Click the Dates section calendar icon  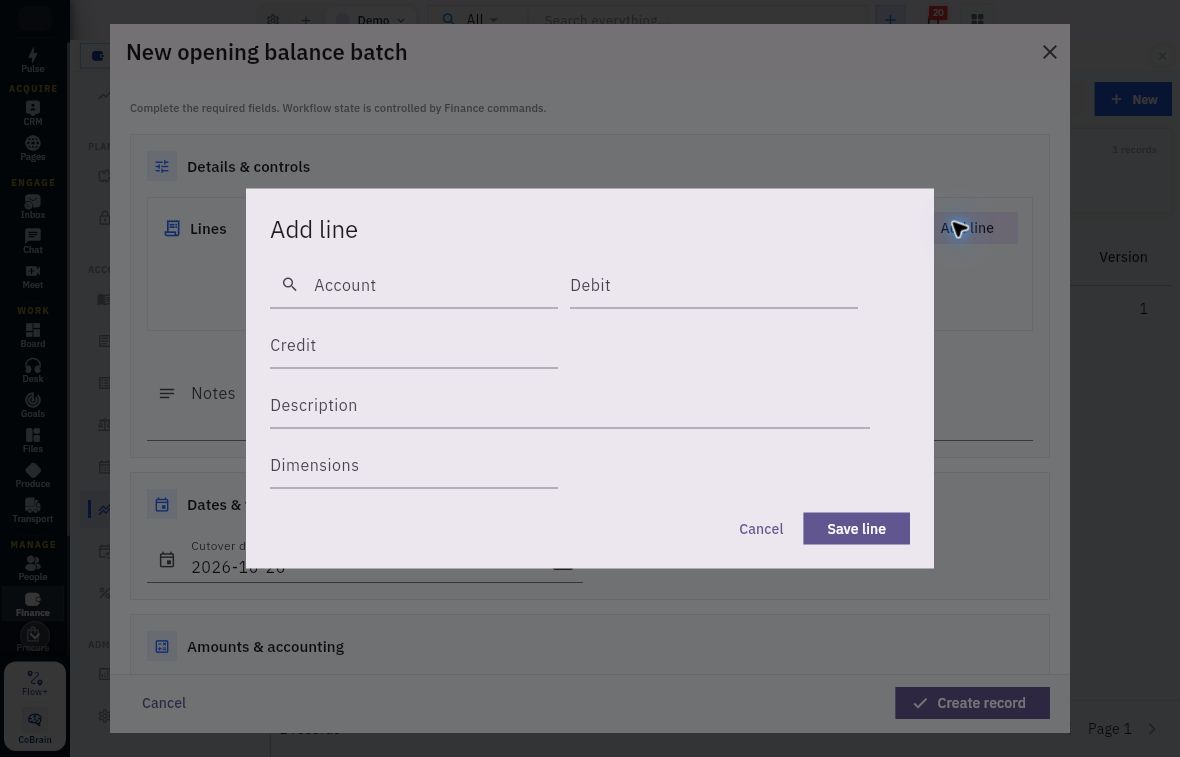[x=162, y=505]
